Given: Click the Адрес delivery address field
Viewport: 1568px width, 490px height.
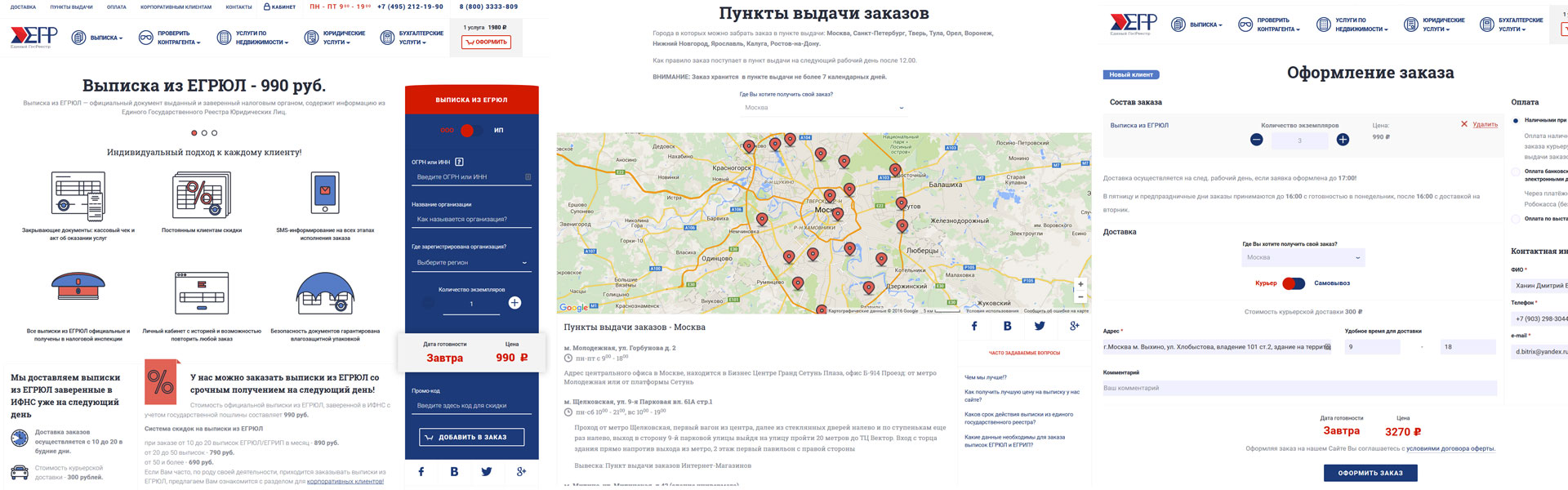Looking at the screenshot, I should pyautogui.click(x=1217, y=347).
